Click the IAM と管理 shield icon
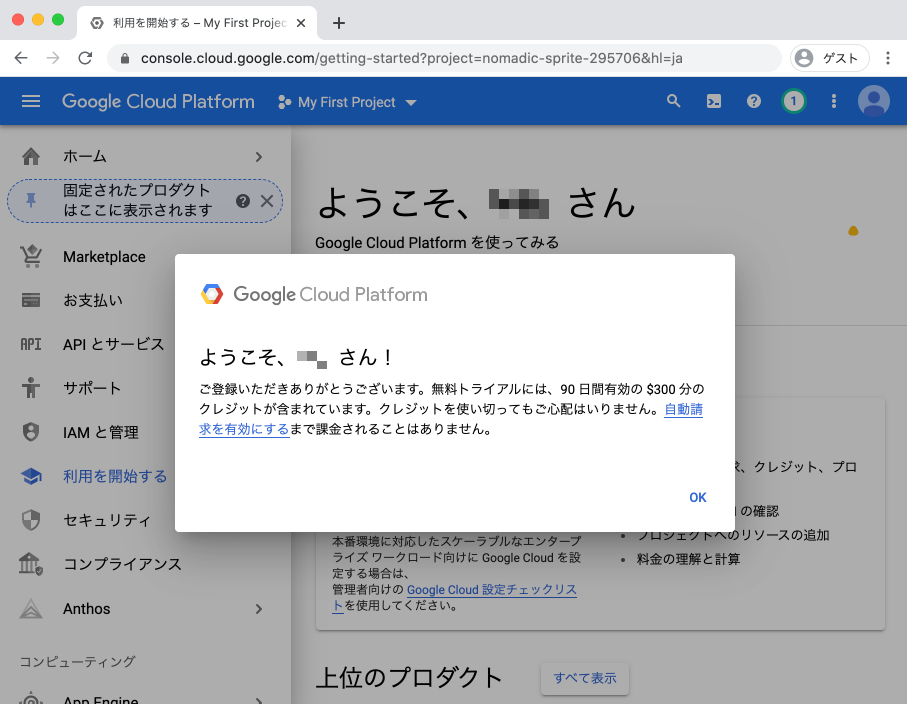 tap(31, 432)
